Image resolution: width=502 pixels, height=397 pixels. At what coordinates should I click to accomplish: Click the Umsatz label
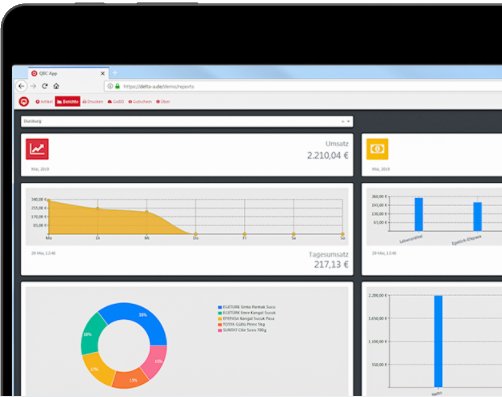pos(337,144)
